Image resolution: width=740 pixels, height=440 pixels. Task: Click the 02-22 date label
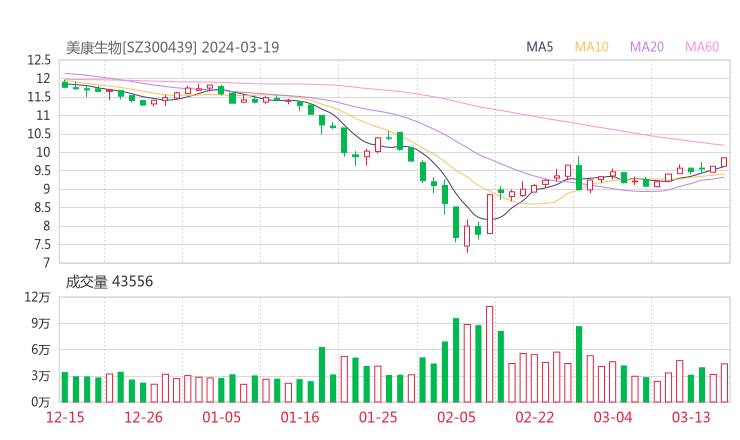coord(534,417)
